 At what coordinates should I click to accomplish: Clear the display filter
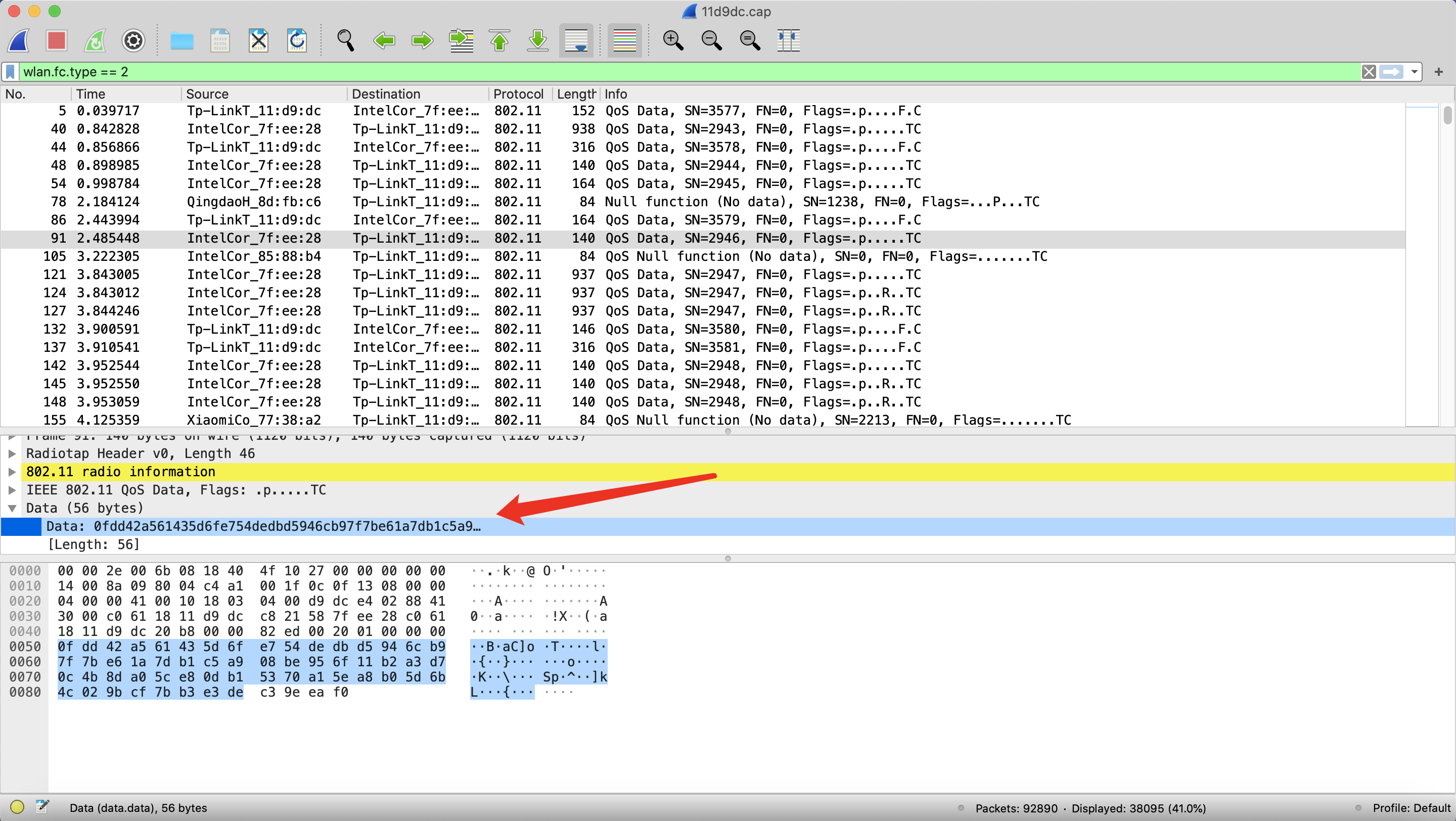pyautogui.click(x=1369, y=72)
